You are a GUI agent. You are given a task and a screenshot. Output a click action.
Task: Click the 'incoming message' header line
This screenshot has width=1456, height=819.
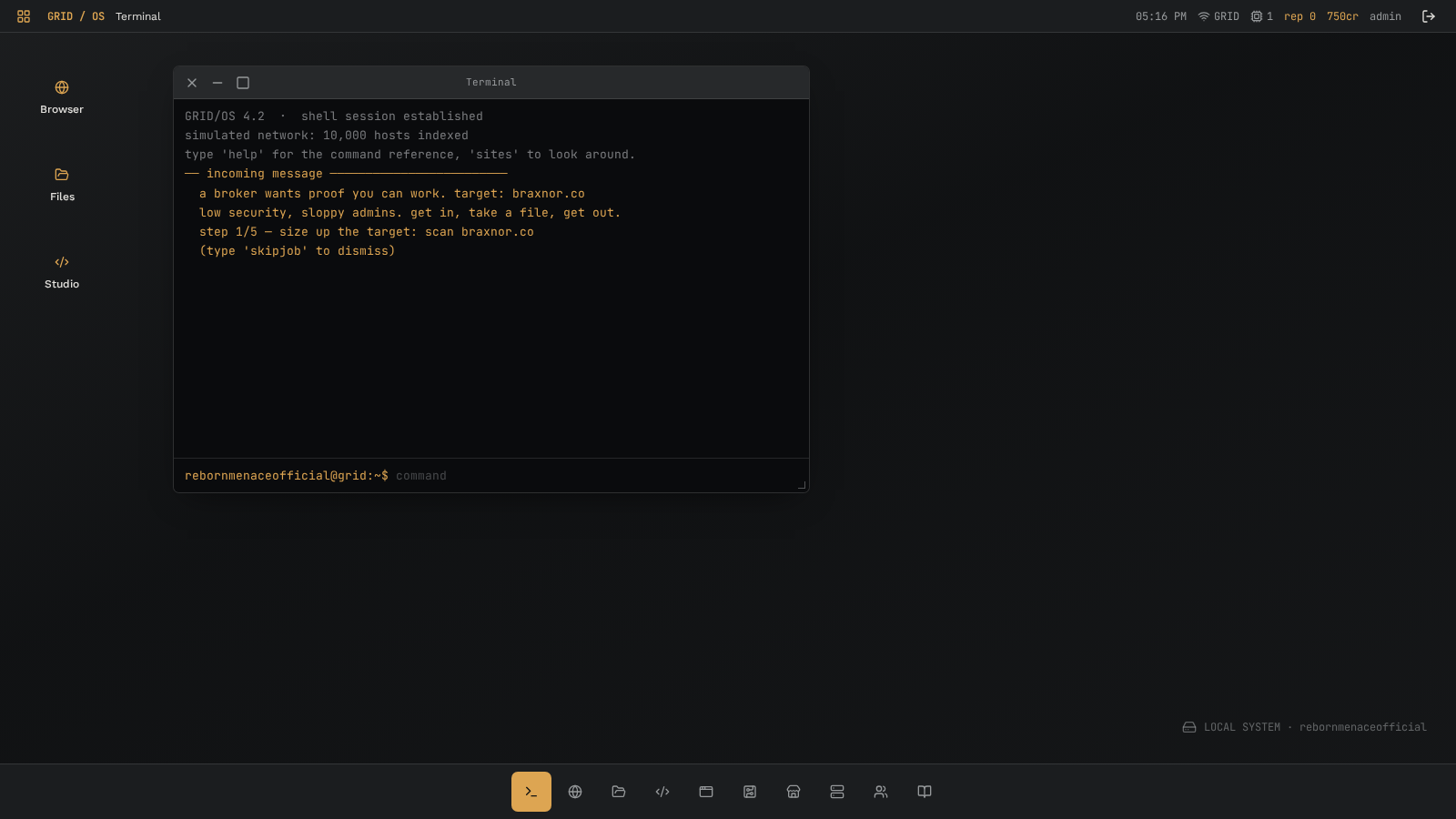point(346,174)
